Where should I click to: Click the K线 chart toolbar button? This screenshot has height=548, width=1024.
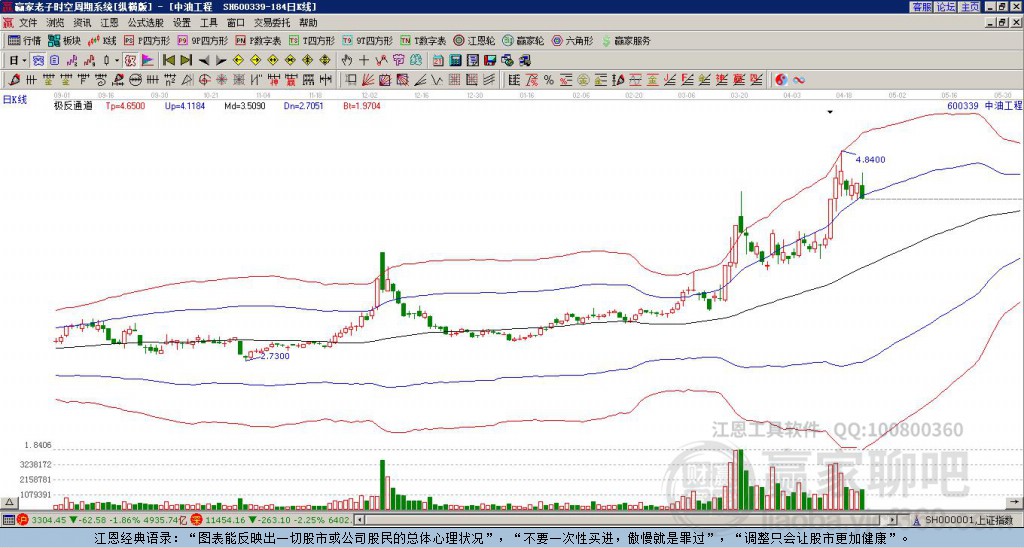(102, 40)
